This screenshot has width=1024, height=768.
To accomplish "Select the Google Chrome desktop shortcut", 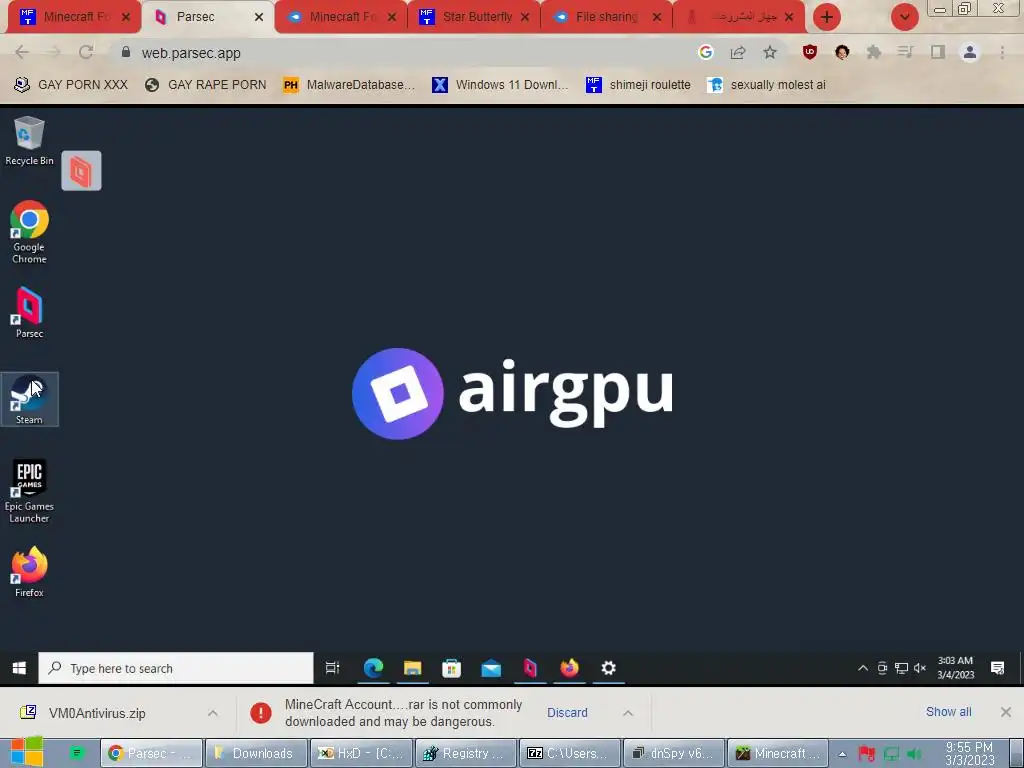I will point(29,232).
